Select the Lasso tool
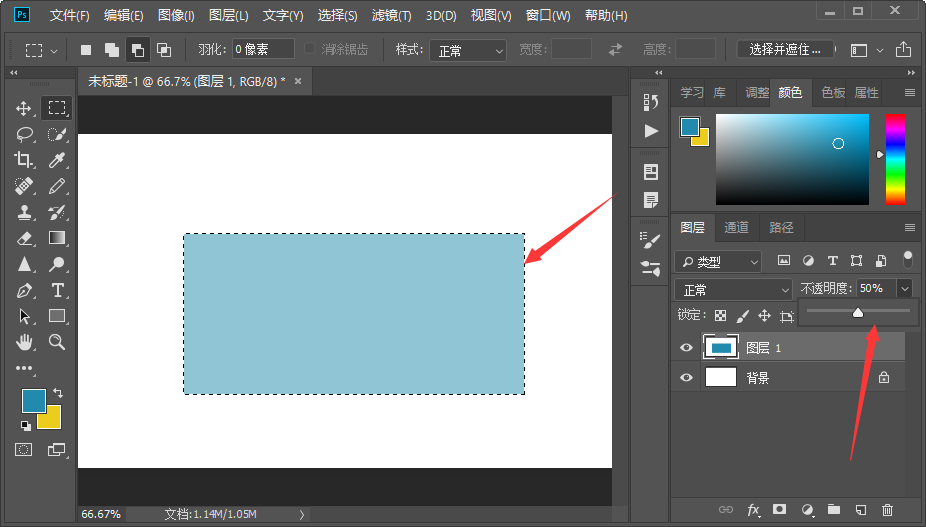The image size is (926, 527). [24, 134]
